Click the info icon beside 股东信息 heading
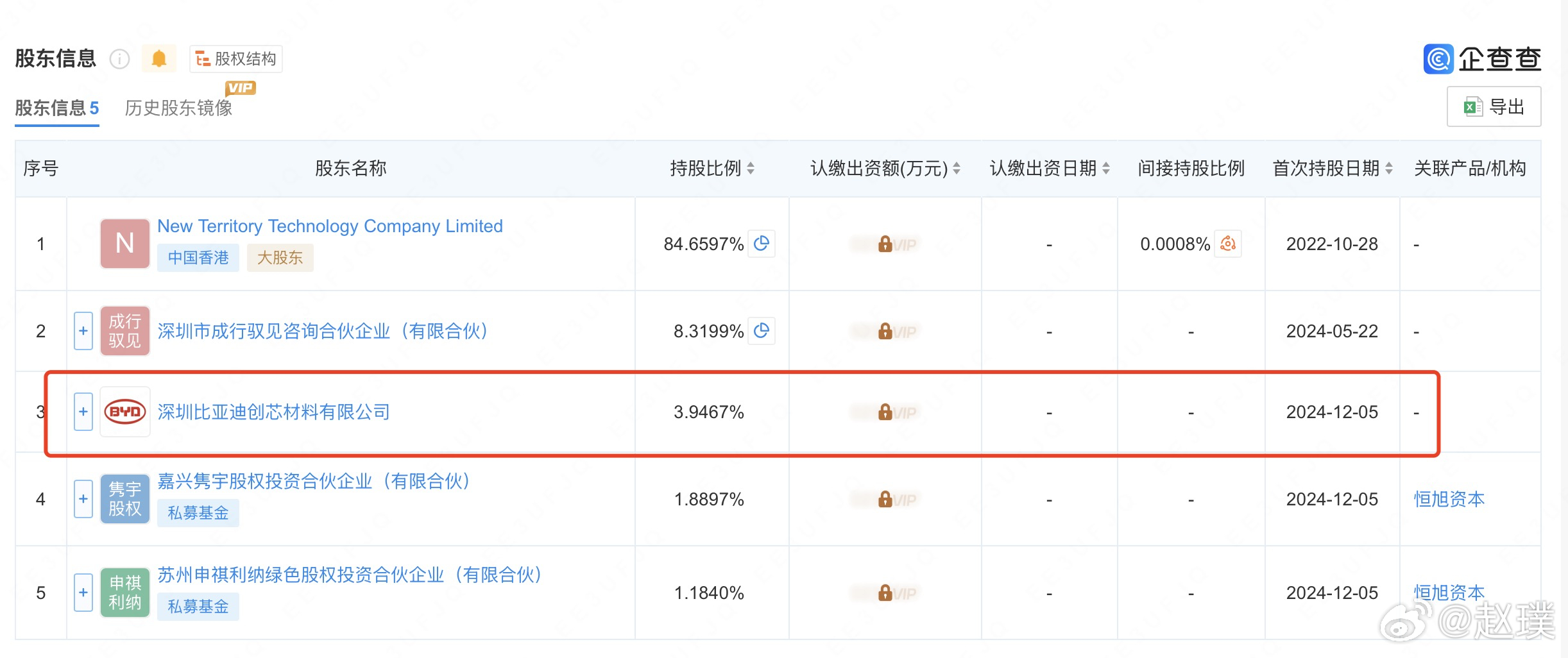The width and height of the screenshot is (1568, 658). point(119,59)
